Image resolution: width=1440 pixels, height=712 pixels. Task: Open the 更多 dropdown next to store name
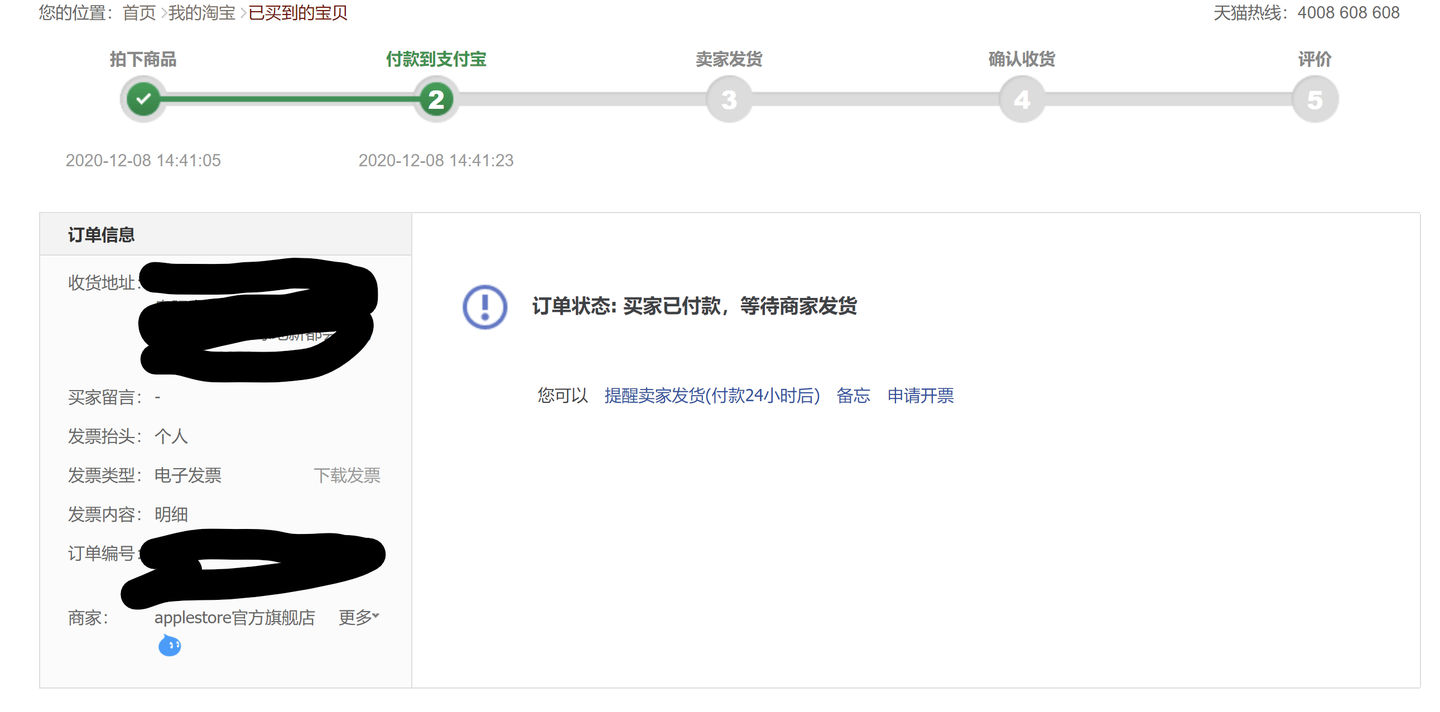point(358,617)
